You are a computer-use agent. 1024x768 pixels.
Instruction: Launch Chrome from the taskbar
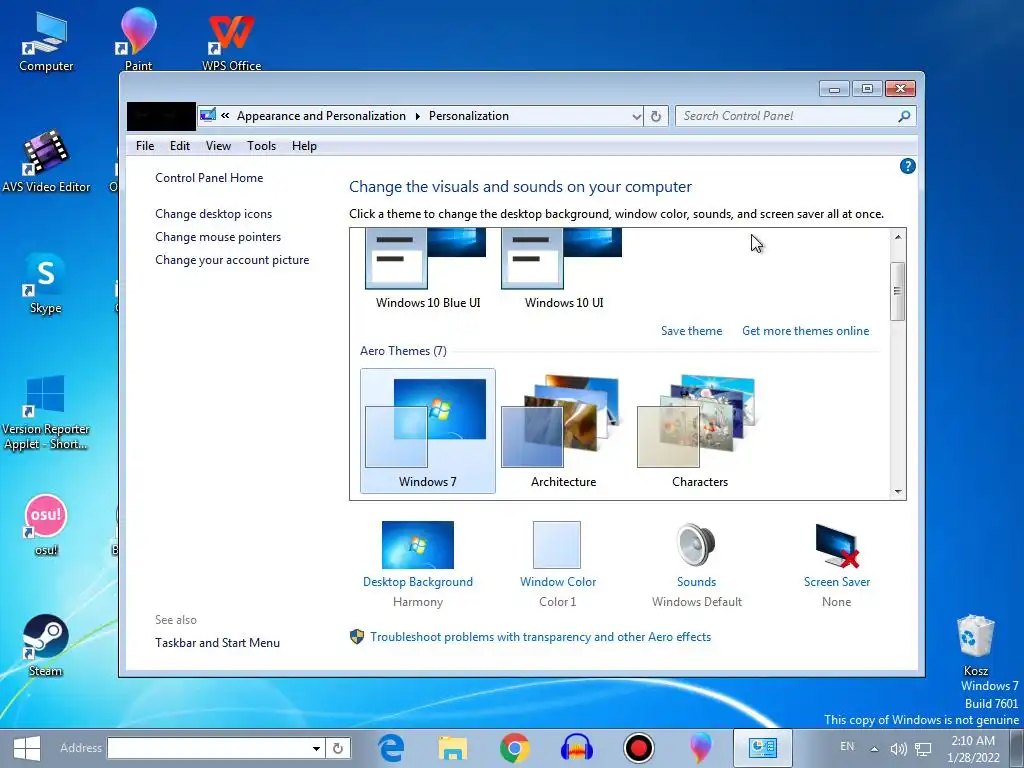tap(515, 748)
